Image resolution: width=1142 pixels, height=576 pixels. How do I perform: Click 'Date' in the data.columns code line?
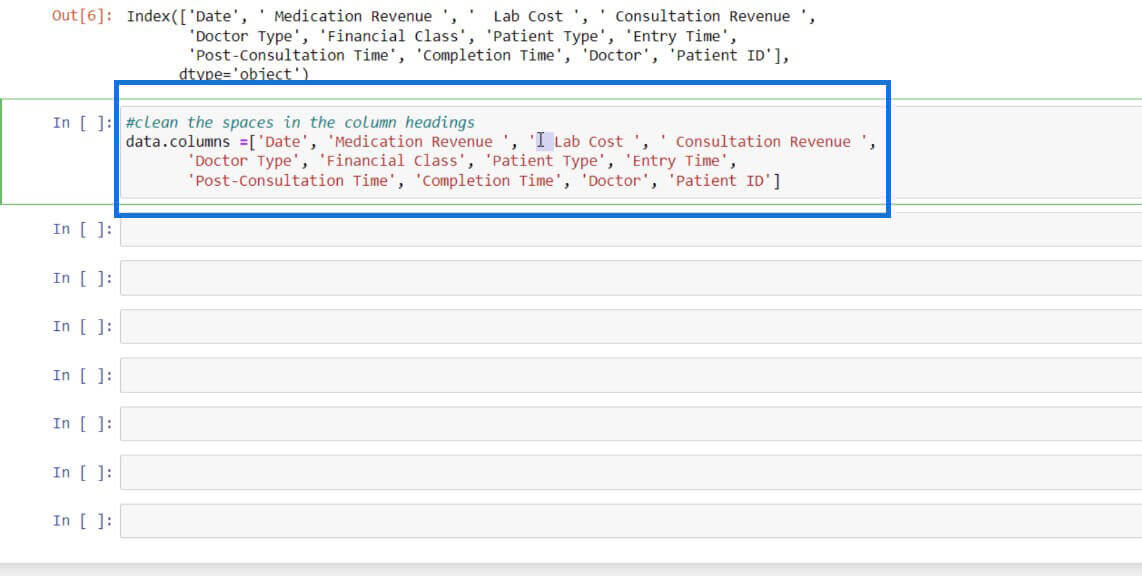(x=282, y=142)
